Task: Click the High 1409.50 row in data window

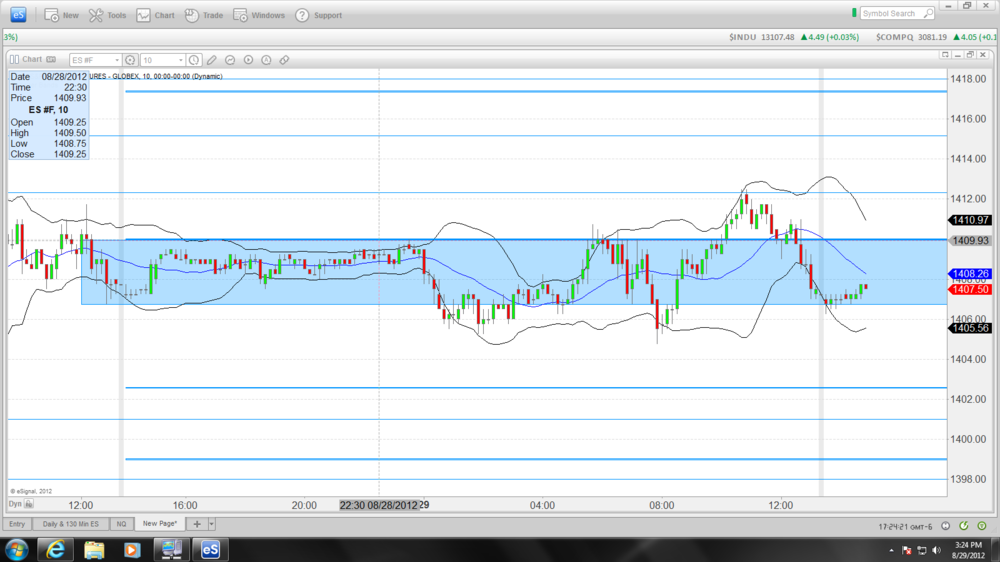Action: 48,133
